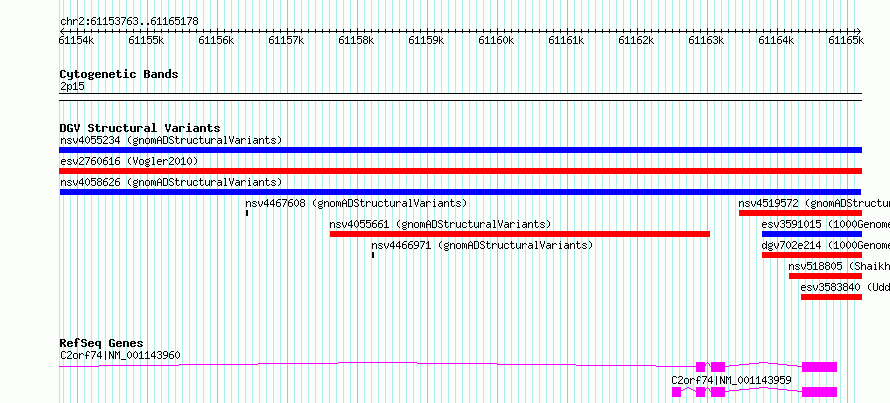
Task: Open the nsv4519572 variant label
Action: click(814, 203)
